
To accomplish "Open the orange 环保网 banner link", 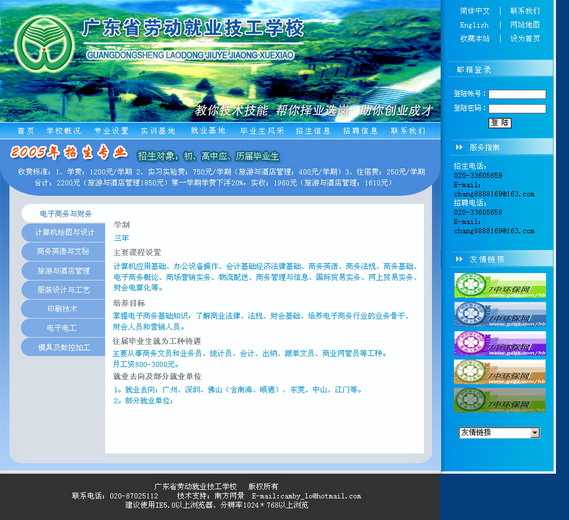I will tap(500, 372).
